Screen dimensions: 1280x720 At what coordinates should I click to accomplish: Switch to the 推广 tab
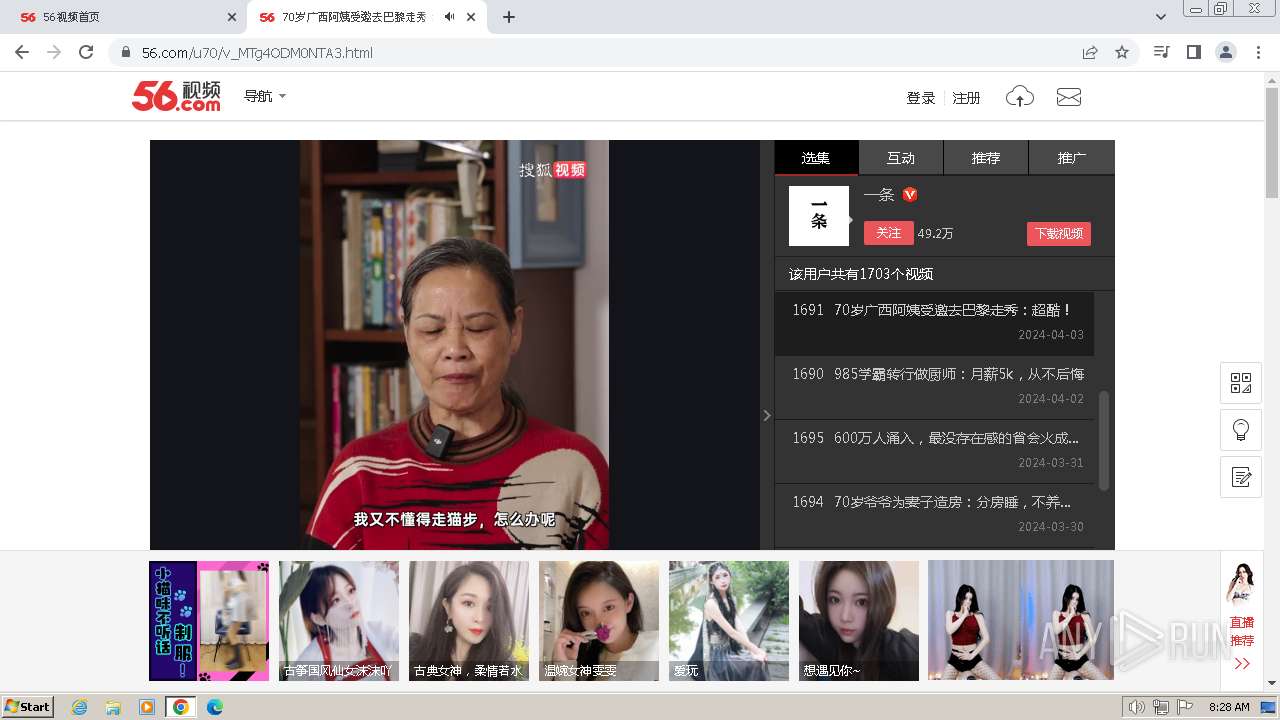click(1072, 158)
